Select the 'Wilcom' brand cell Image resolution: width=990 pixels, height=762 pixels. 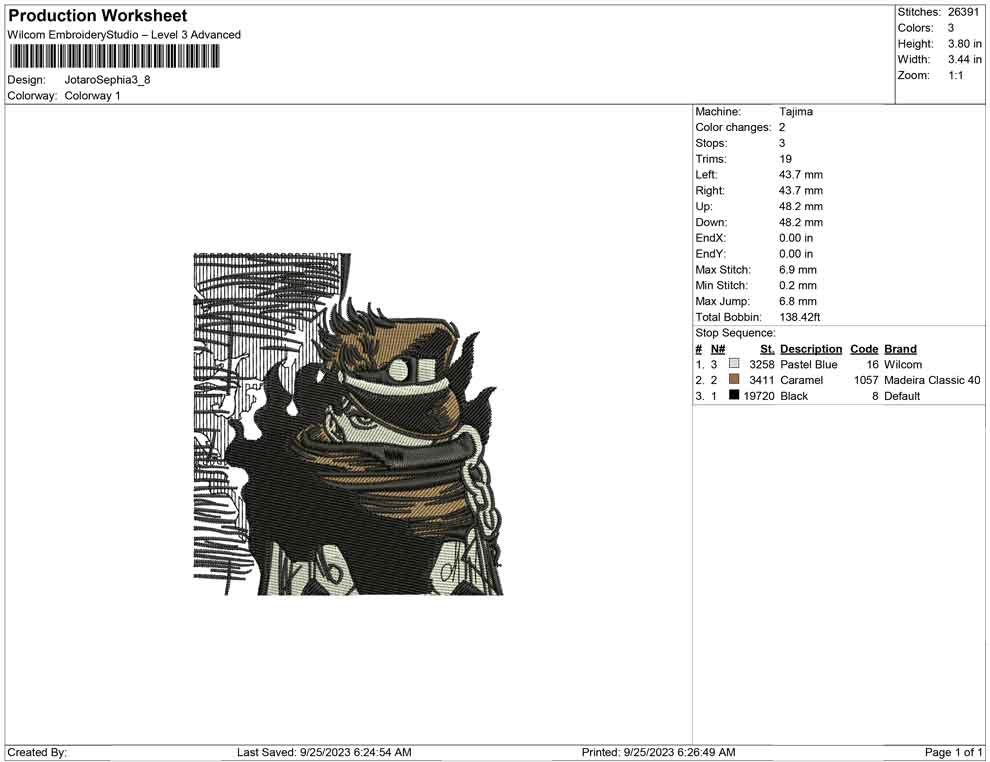pos(903,364)
